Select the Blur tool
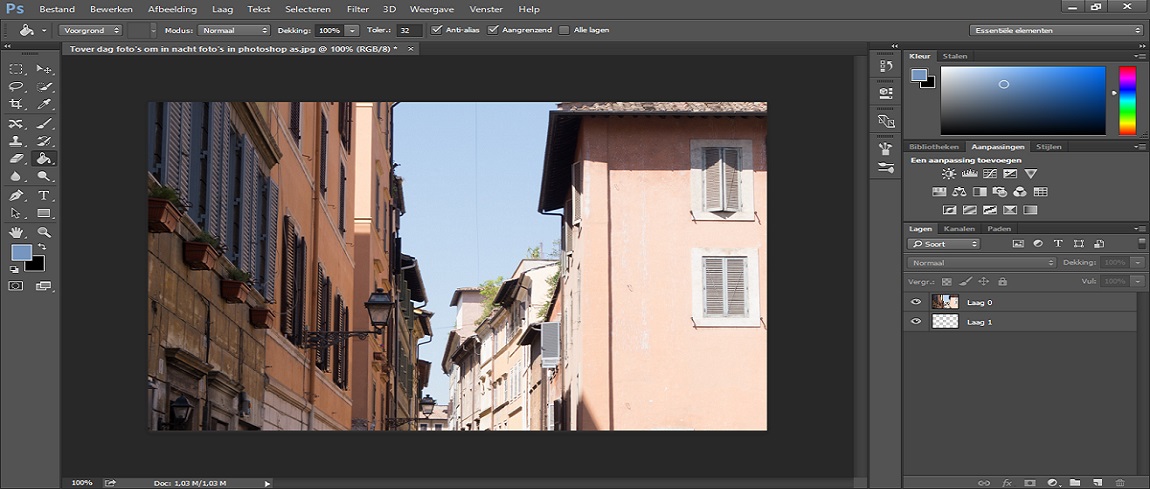This screenshot has width=1150, height=489. 16,176
